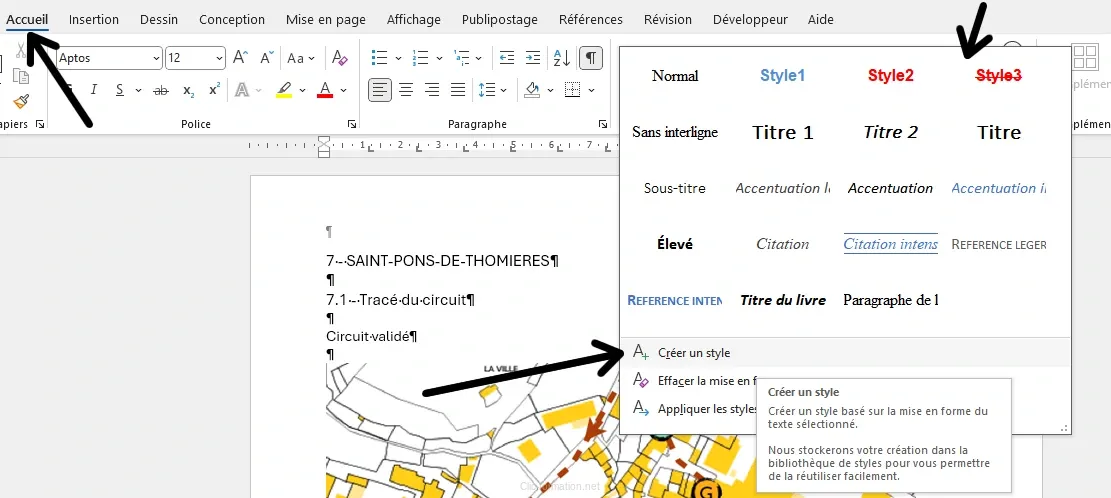This screenshot has height=498, width=1111.
Task: Toggle align left paragraph button
Action: (x=380, y=90)
